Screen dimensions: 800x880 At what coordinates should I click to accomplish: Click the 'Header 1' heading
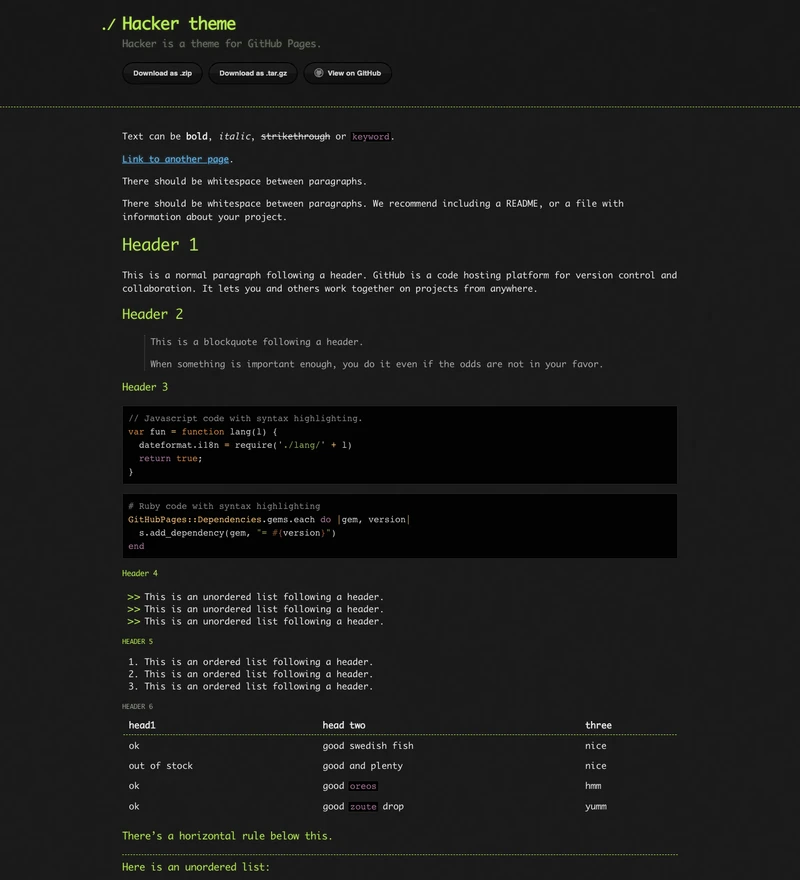(x=160, y=245)
